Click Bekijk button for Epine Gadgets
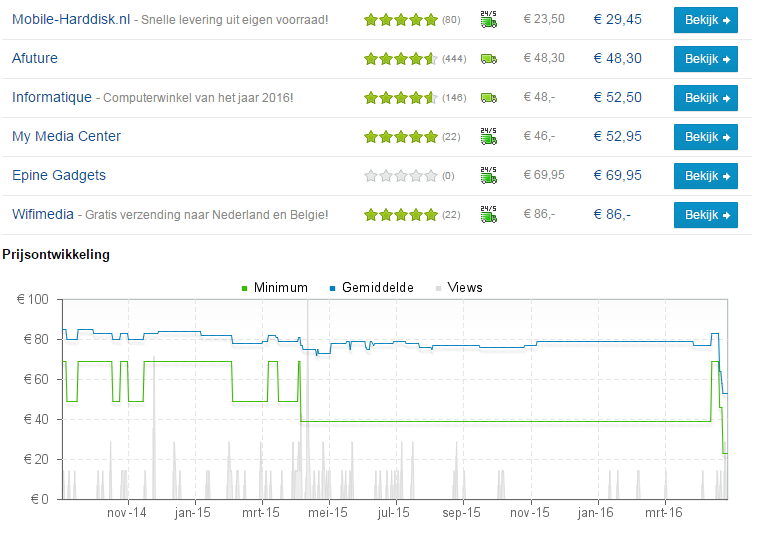763x538 pixels. pos(706,176)
